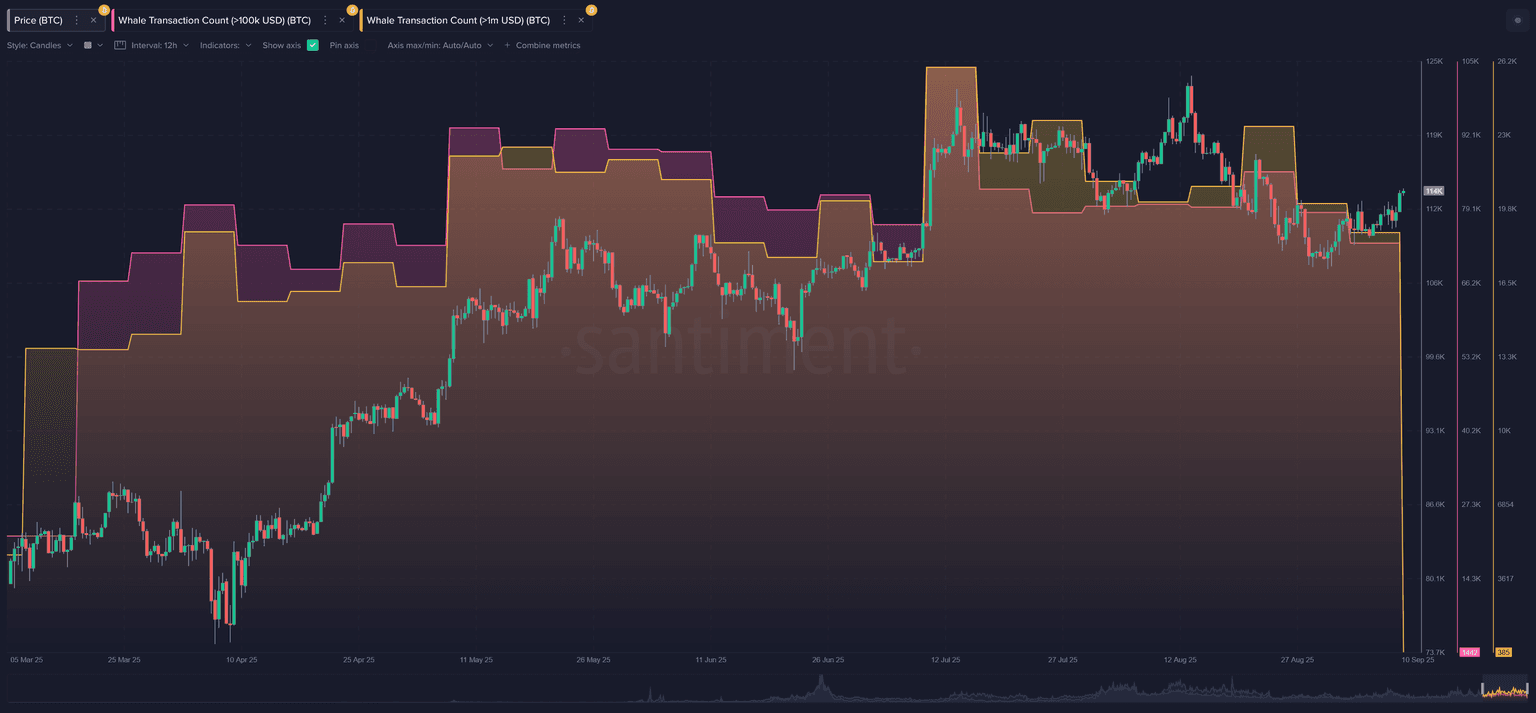Viewport: 1536px width, 713px height.
Task: Open Axis max/min Auto/Auto dropdown
Action: point(440,45)
